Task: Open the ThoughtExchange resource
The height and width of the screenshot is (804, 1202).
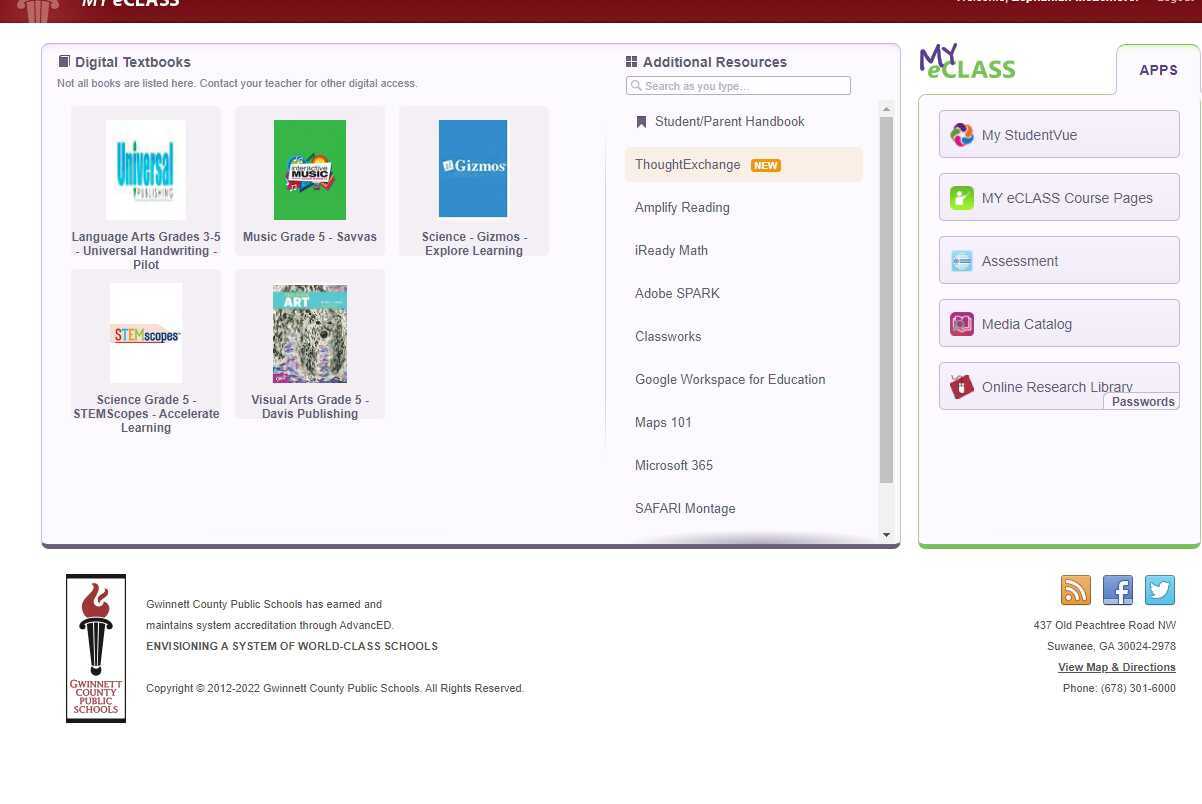Action: 687,164
